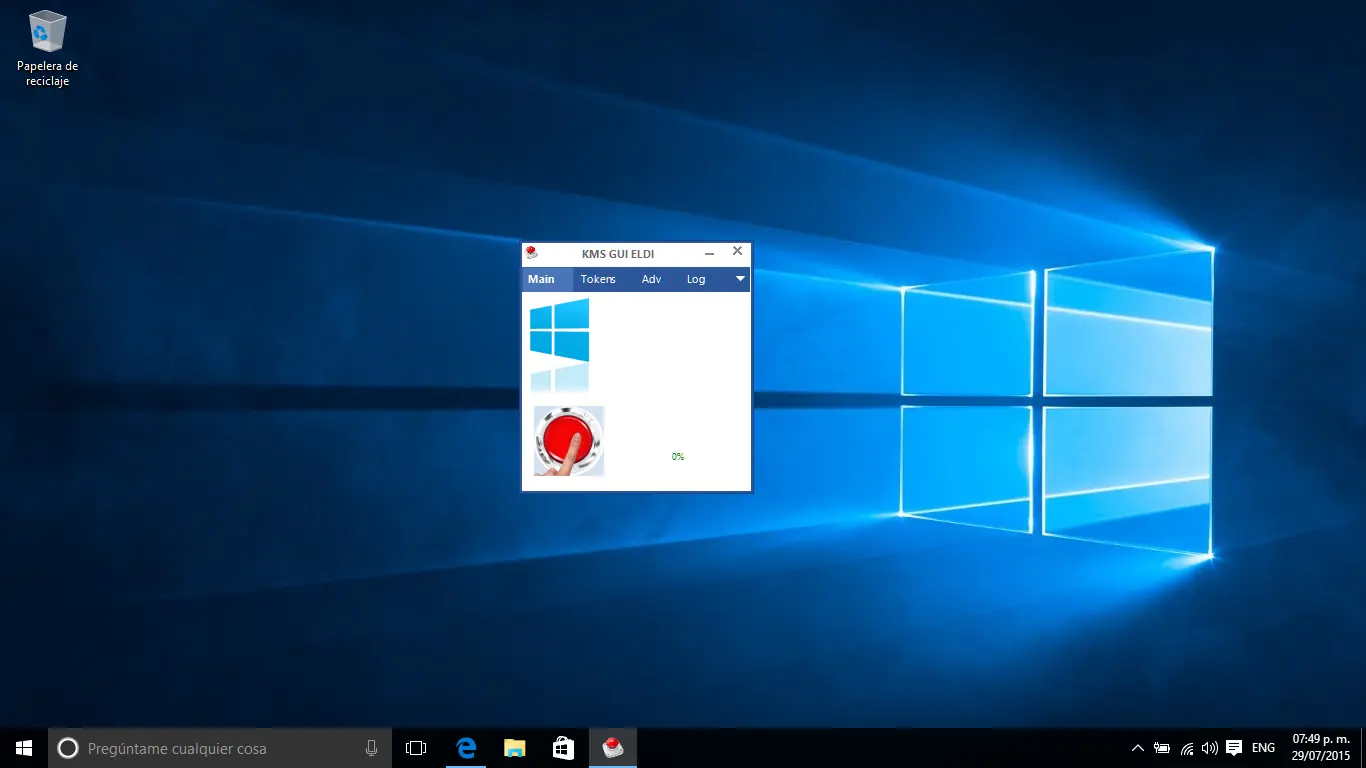Click the 0% progress text
The height and width of the screenshot is (768, 1366).
(x=678, y=457)
